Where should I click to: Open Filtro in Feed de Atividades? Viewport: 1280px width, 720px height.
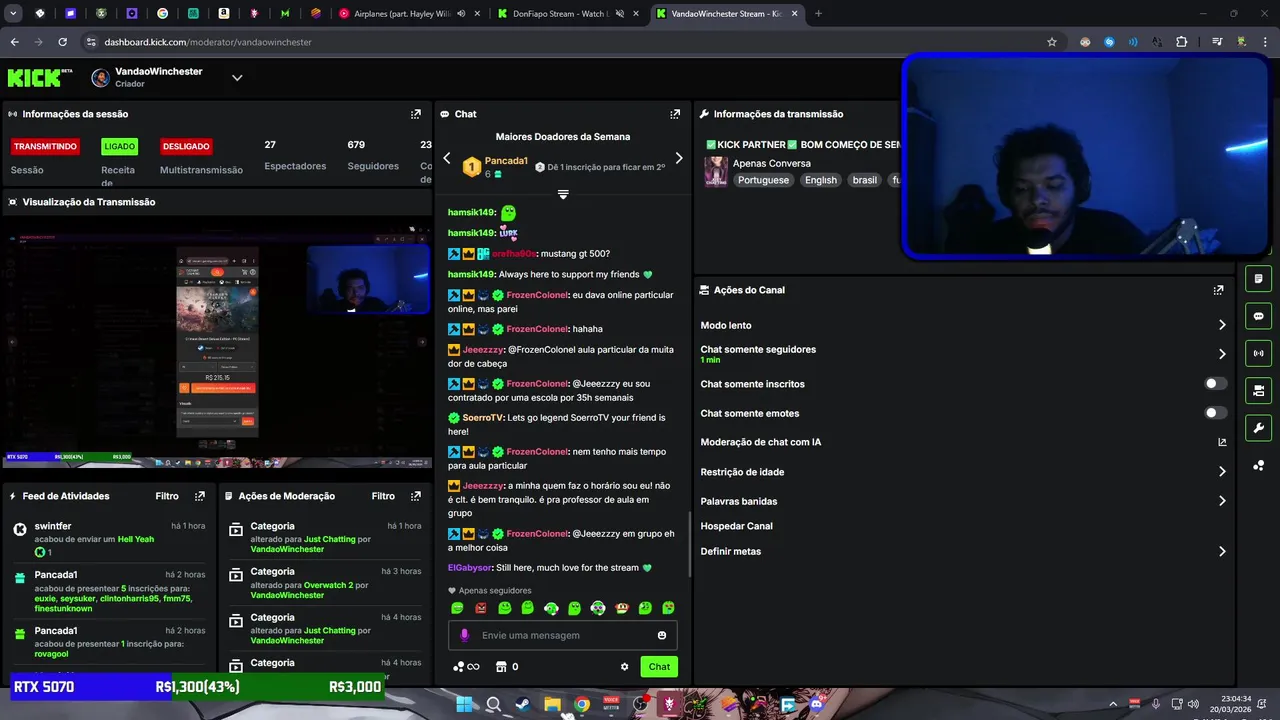tap(167, 496)
